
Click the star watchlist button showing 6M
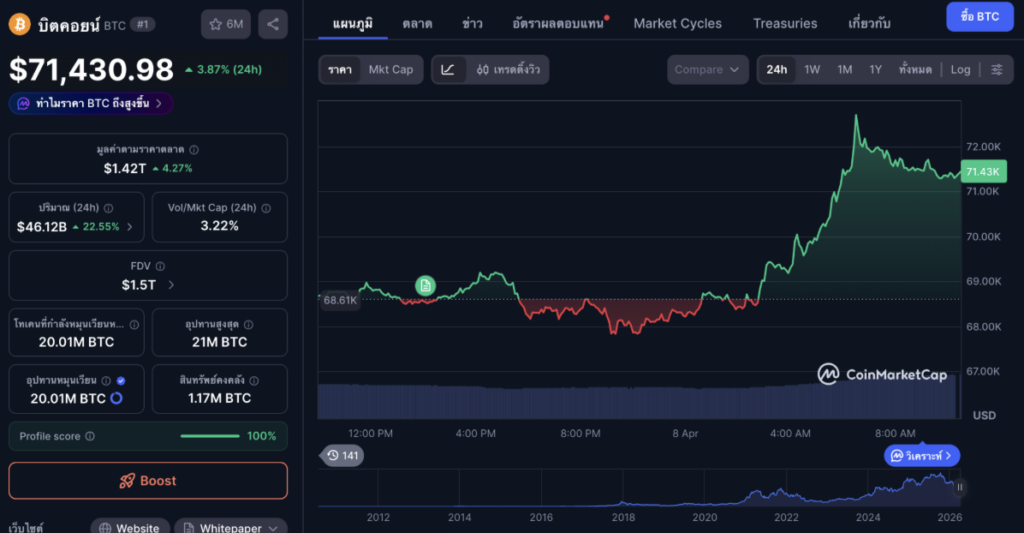pos(226,24)
